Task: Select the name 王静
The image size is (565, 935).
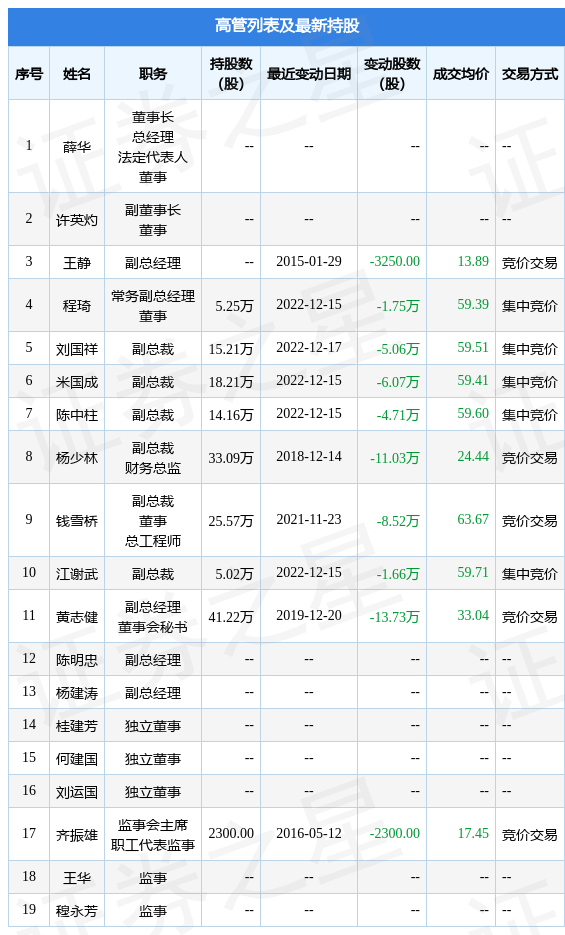Action: pyautogui.click(x=77, y=263)
